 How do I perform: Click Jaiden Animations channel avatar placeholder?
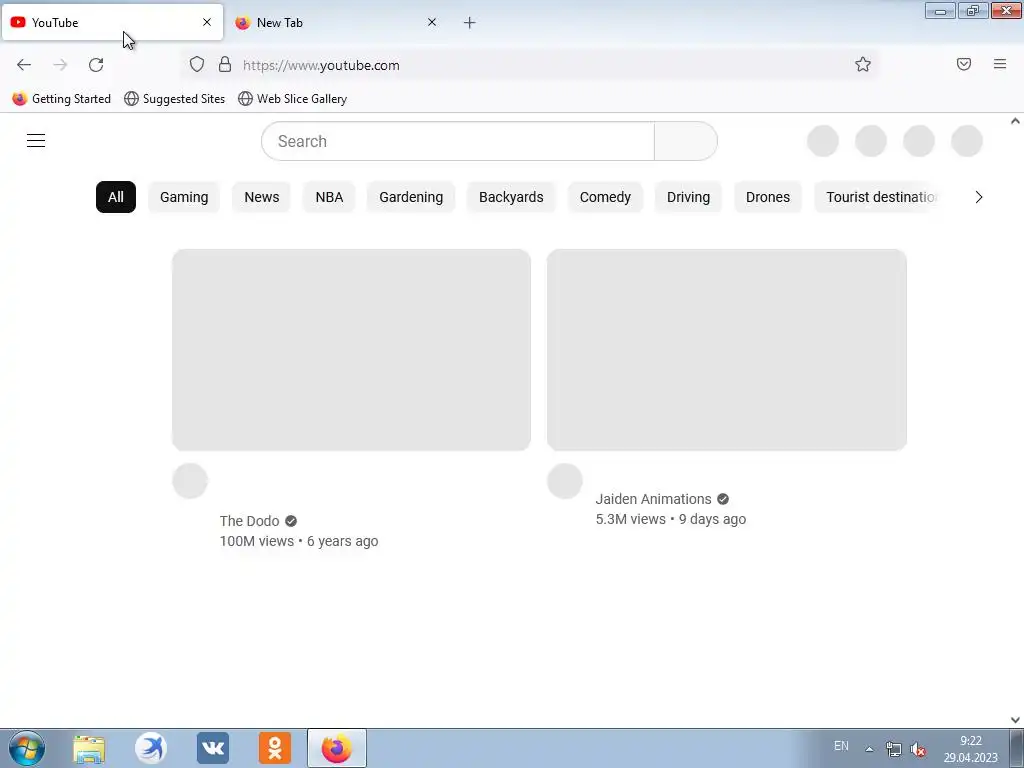point(565,481)
